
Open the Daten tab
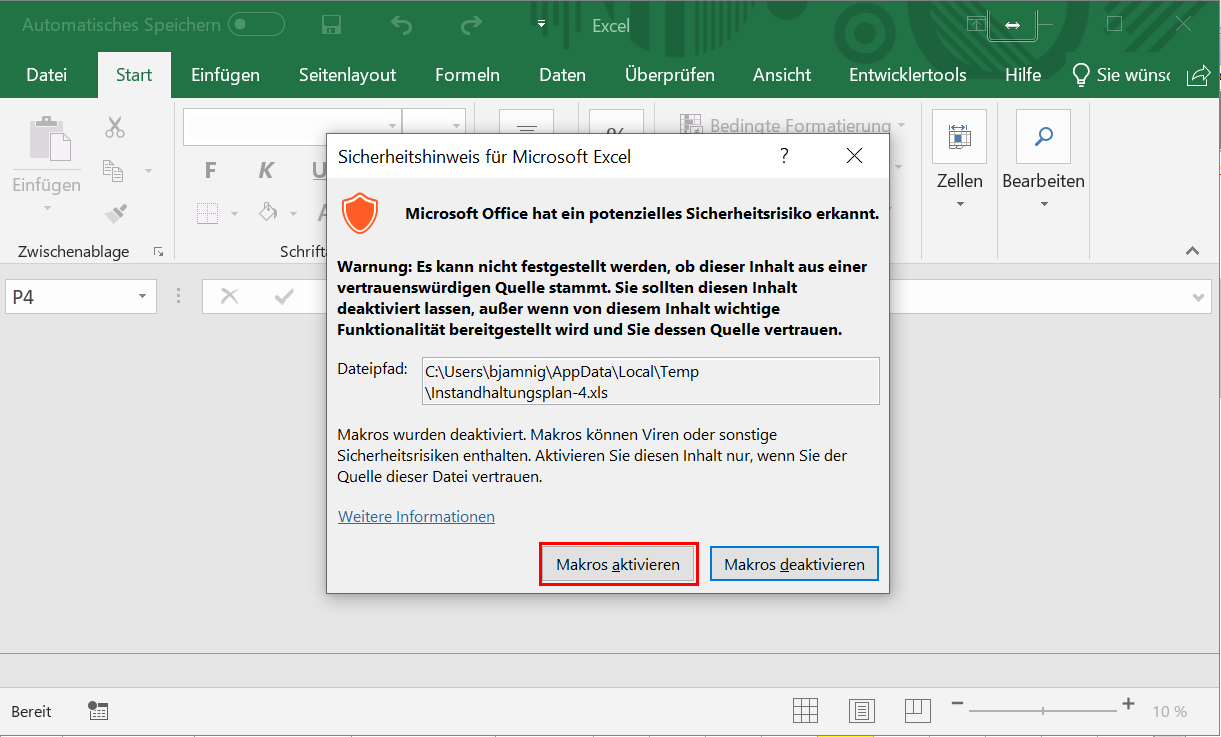coord(562,75)
